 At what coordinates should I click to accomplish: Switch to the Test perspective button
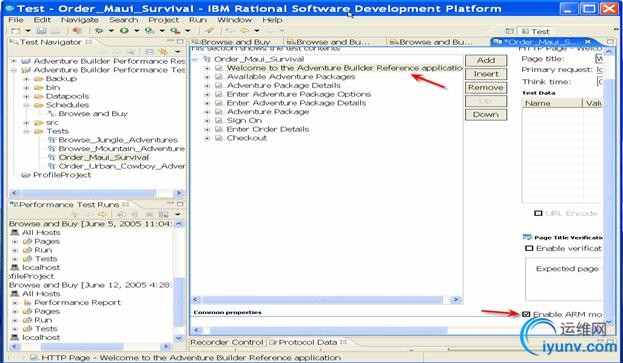pos(535,31)
